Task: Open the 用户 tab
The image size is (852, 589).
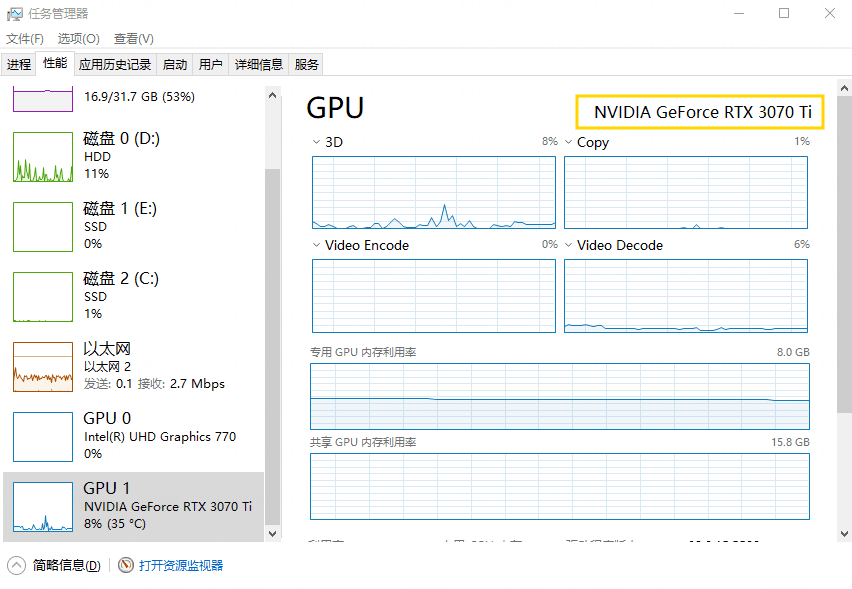Action: pos(210,65)
